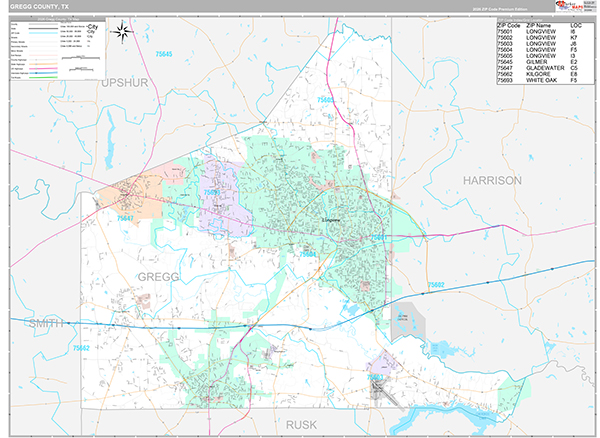Select the 75647 Gladewater table row
This screenshot has height=438, width=600.
click(540, 68)
